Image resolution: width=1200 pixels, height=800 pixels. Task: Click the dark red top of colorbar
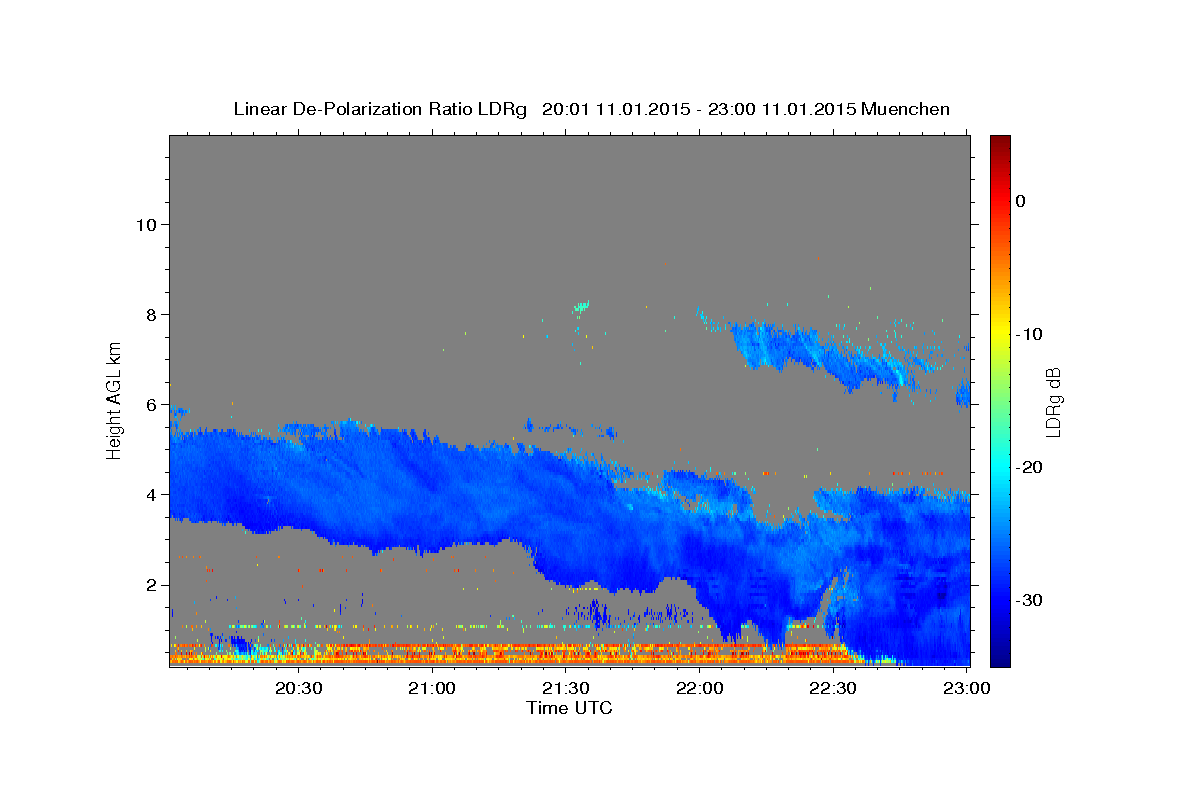coord(1000,145)
